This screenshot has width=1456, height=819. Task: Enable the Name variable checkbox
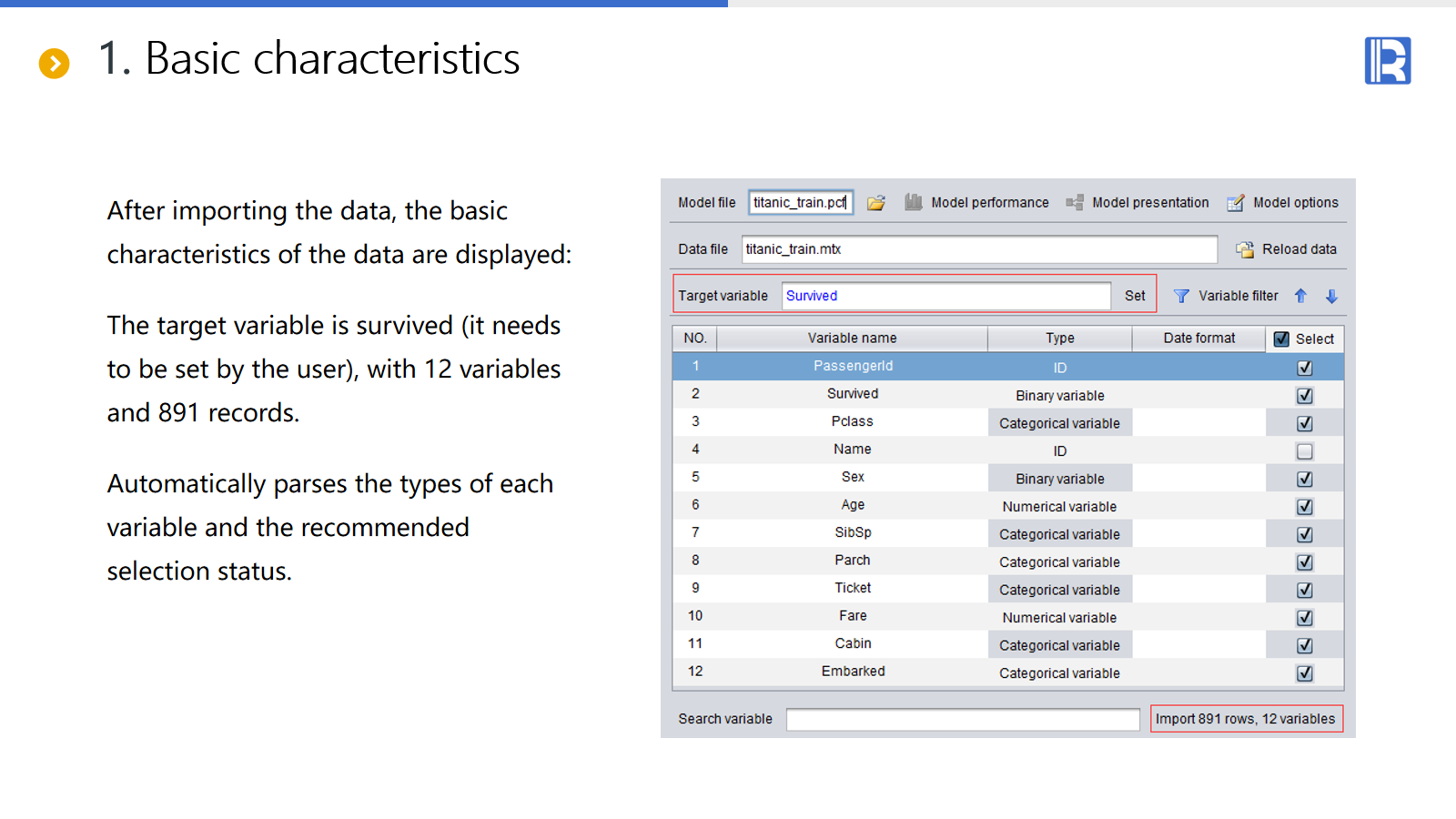tap(1304, 451)
